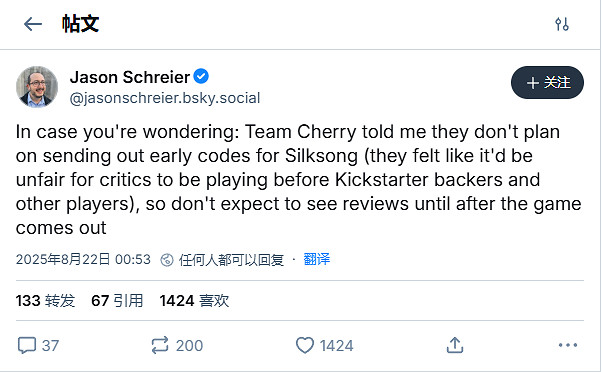Image resolution: width=602 pixels, height=372 pixels.
Task: Go back using the left arrow
Action: click(x=33, y=24)
